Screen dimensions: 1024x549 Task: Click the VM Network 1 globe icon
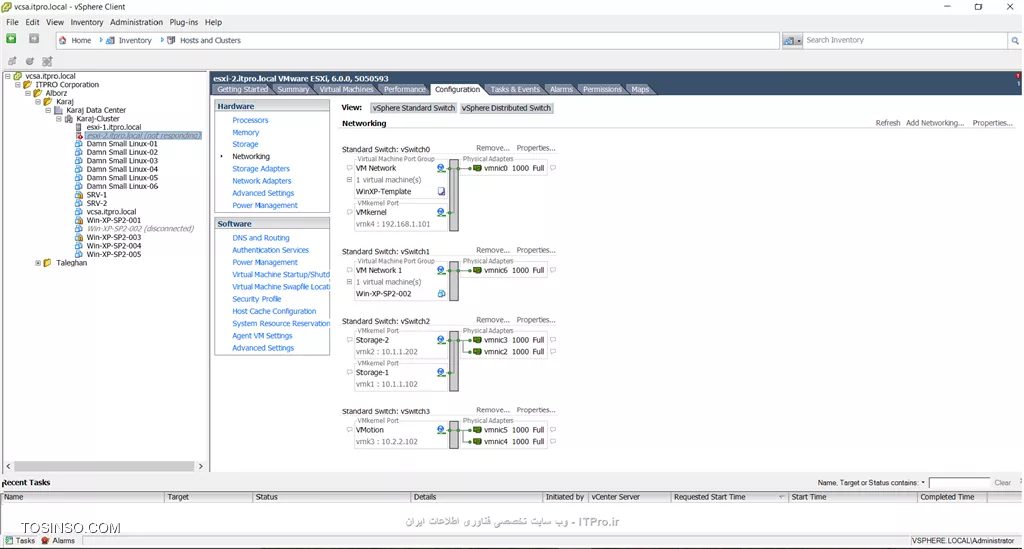(x=441, y=270)
